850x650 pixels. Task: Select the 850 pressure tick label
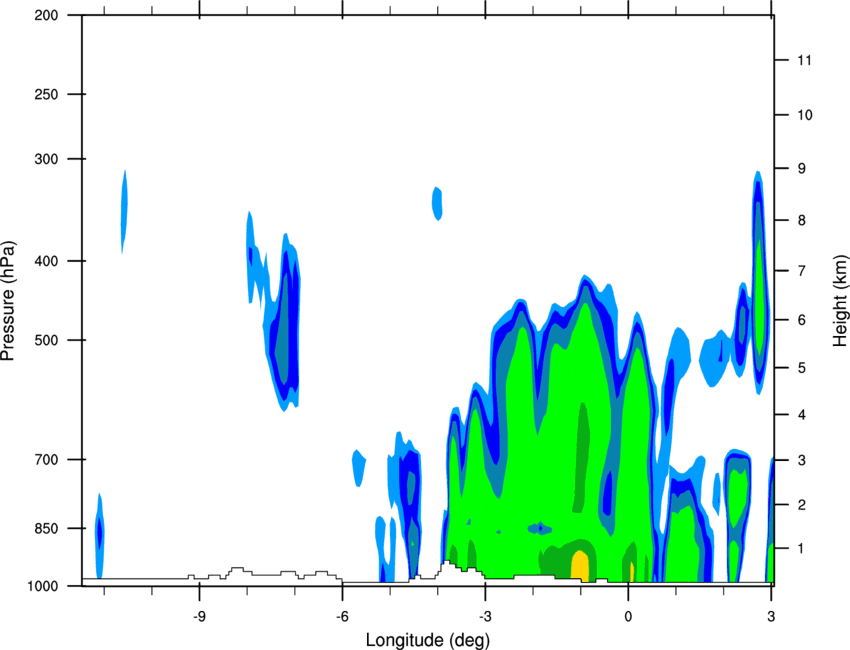tap(46, 528)
